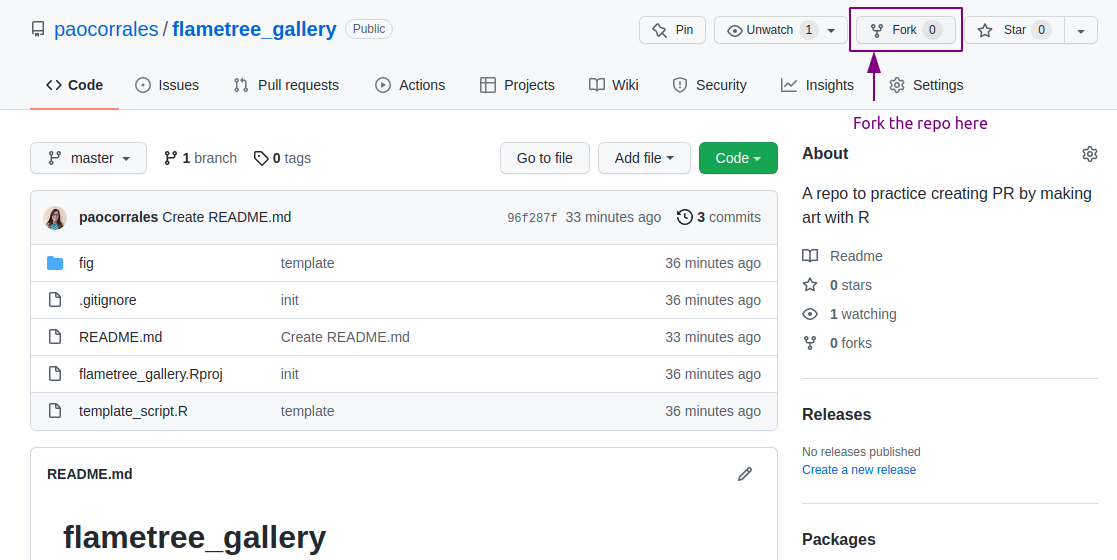
Task: Open the Releases heading link
Action: click(836, 415)
